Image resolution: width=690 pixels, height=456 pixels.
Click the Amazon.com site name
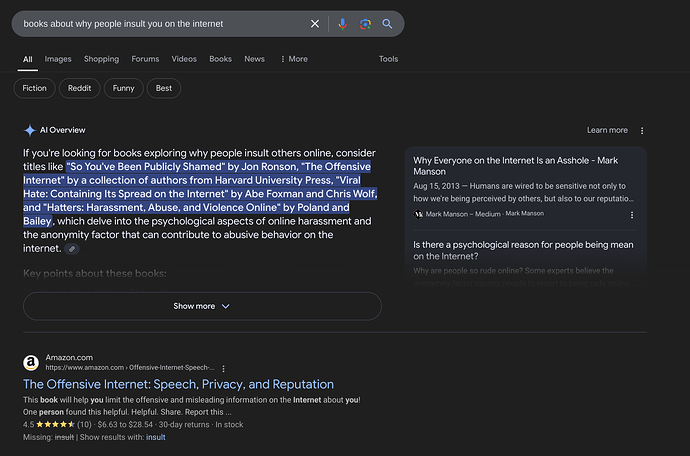(69, 357)
